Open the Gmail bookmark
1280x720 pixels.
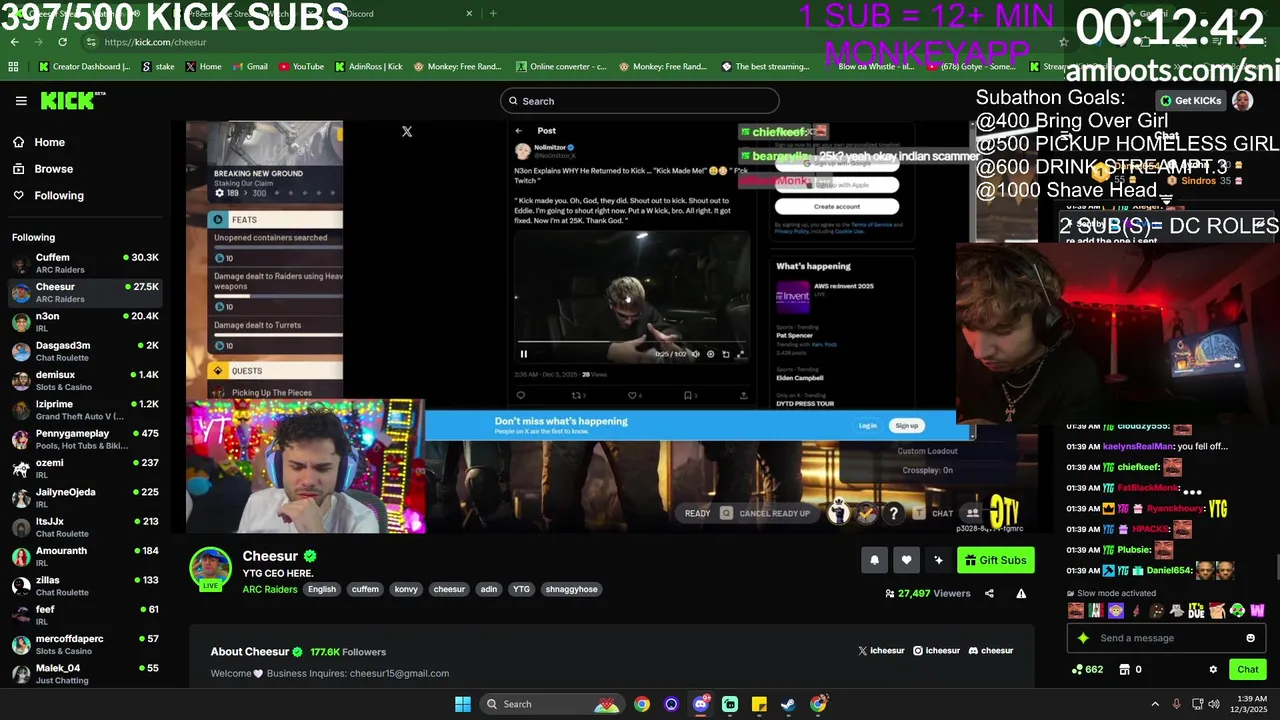tap(250, 67)
